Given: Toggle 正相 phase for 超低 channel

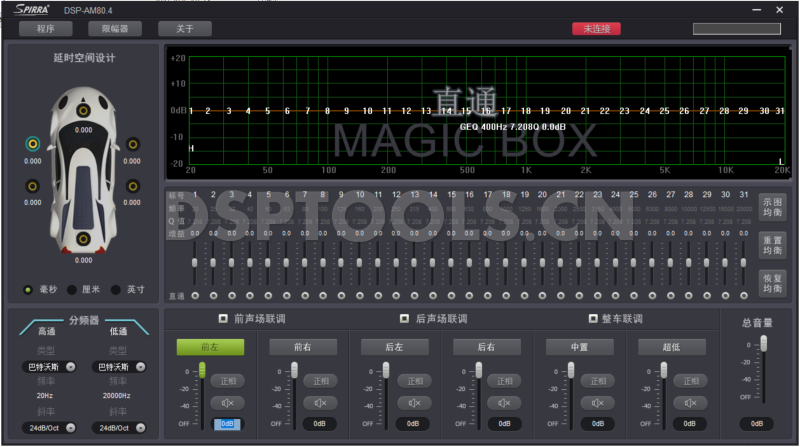Looking at the screenshot, I should tap(690, 381).
